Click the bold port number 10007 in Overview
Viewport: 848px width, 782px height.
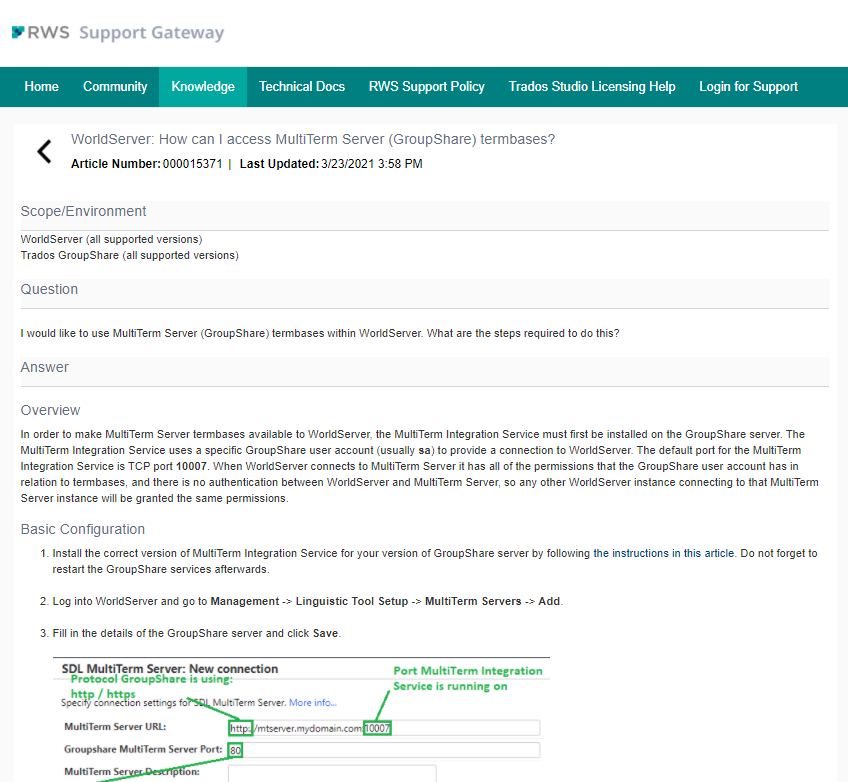[x=191, y=466]
